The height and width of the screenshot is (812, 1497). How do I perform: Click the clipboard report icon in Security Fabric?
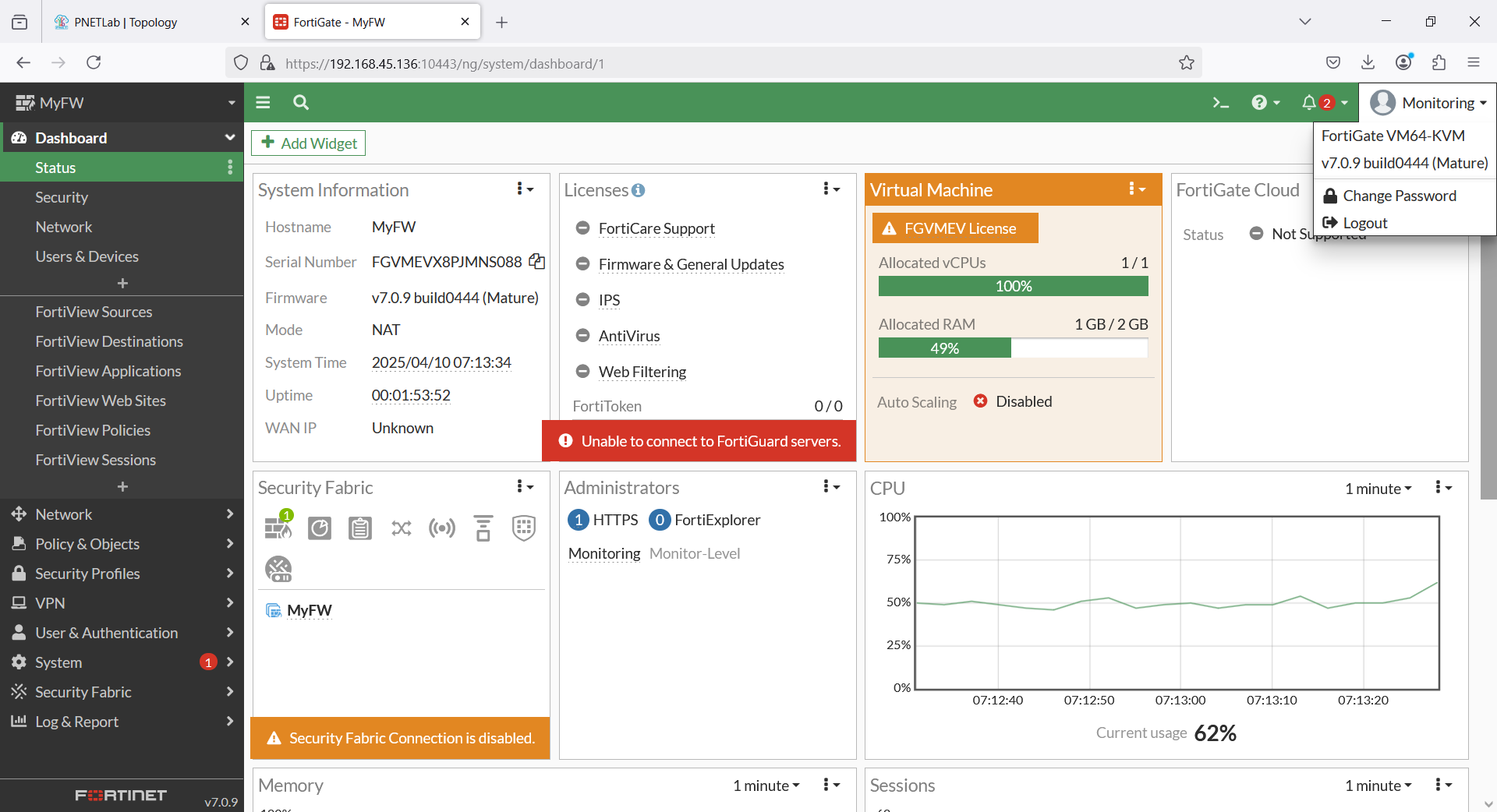pos(360,528)
